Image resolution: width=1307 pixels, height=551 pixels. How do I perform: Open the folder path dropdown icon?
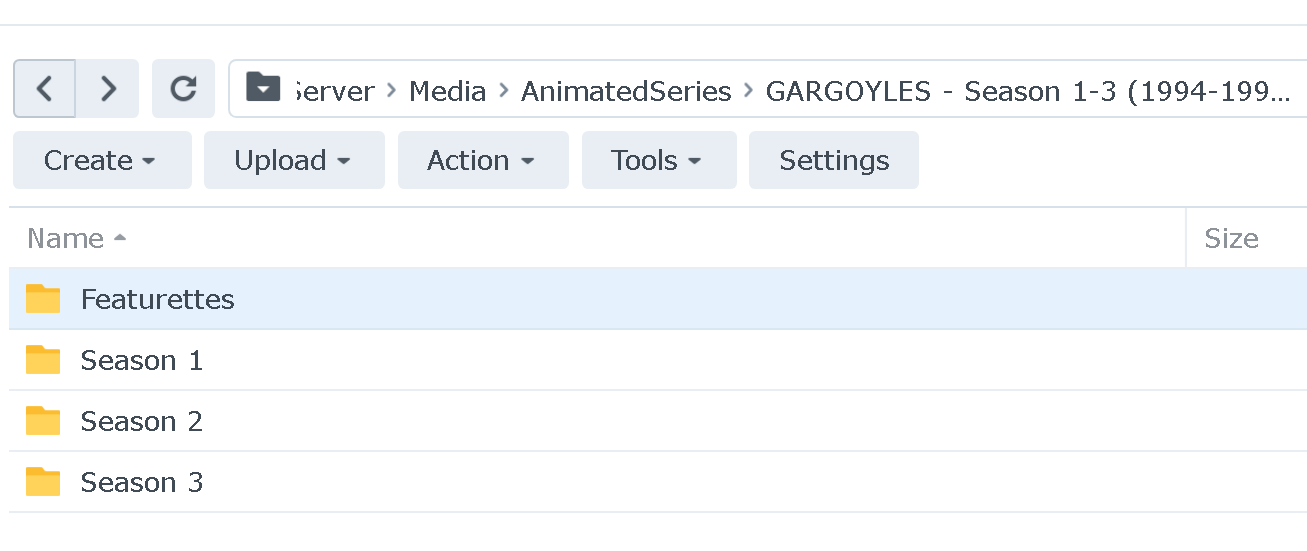[263, 89]
